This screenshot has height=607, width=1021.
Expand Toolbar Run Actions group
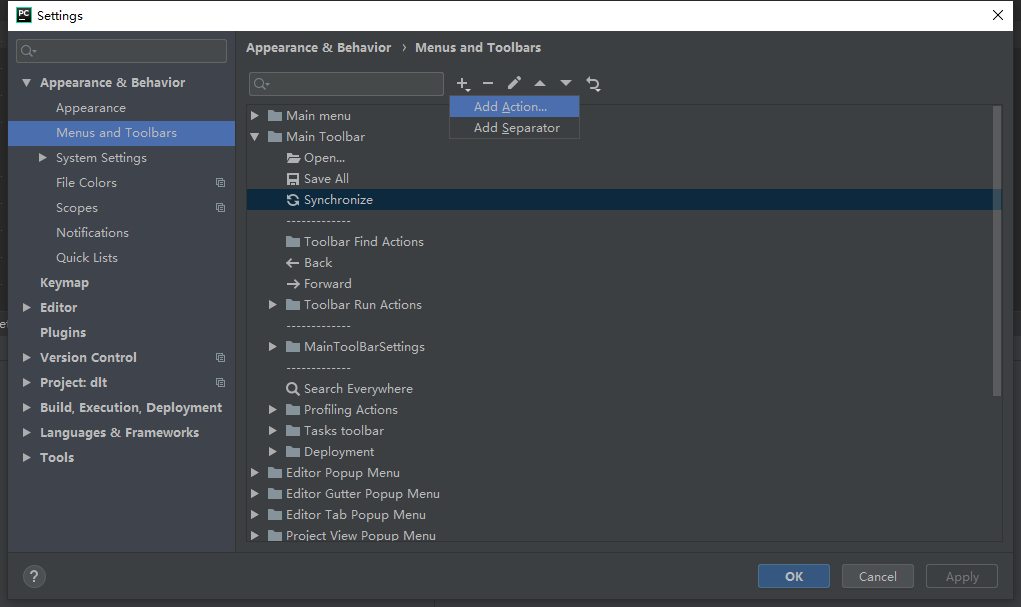(x=273, y=305)
